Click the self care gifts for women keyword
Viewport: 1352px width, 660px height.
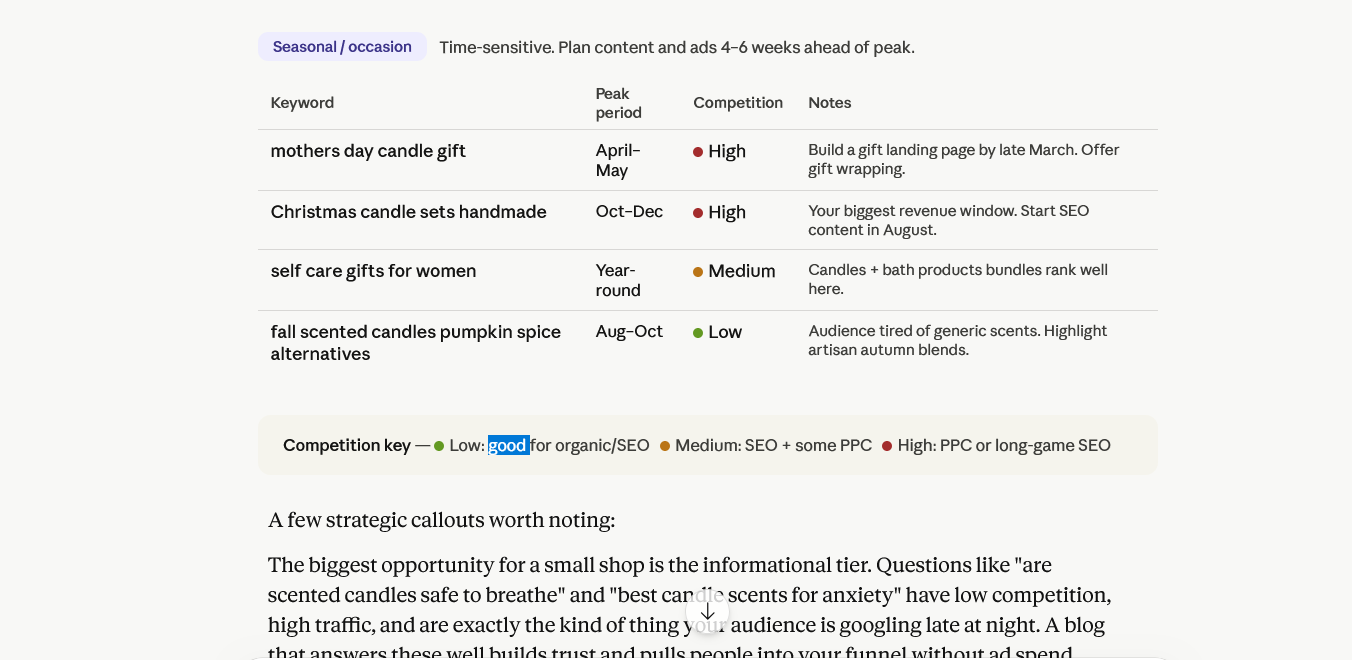[x=374, y=271]
